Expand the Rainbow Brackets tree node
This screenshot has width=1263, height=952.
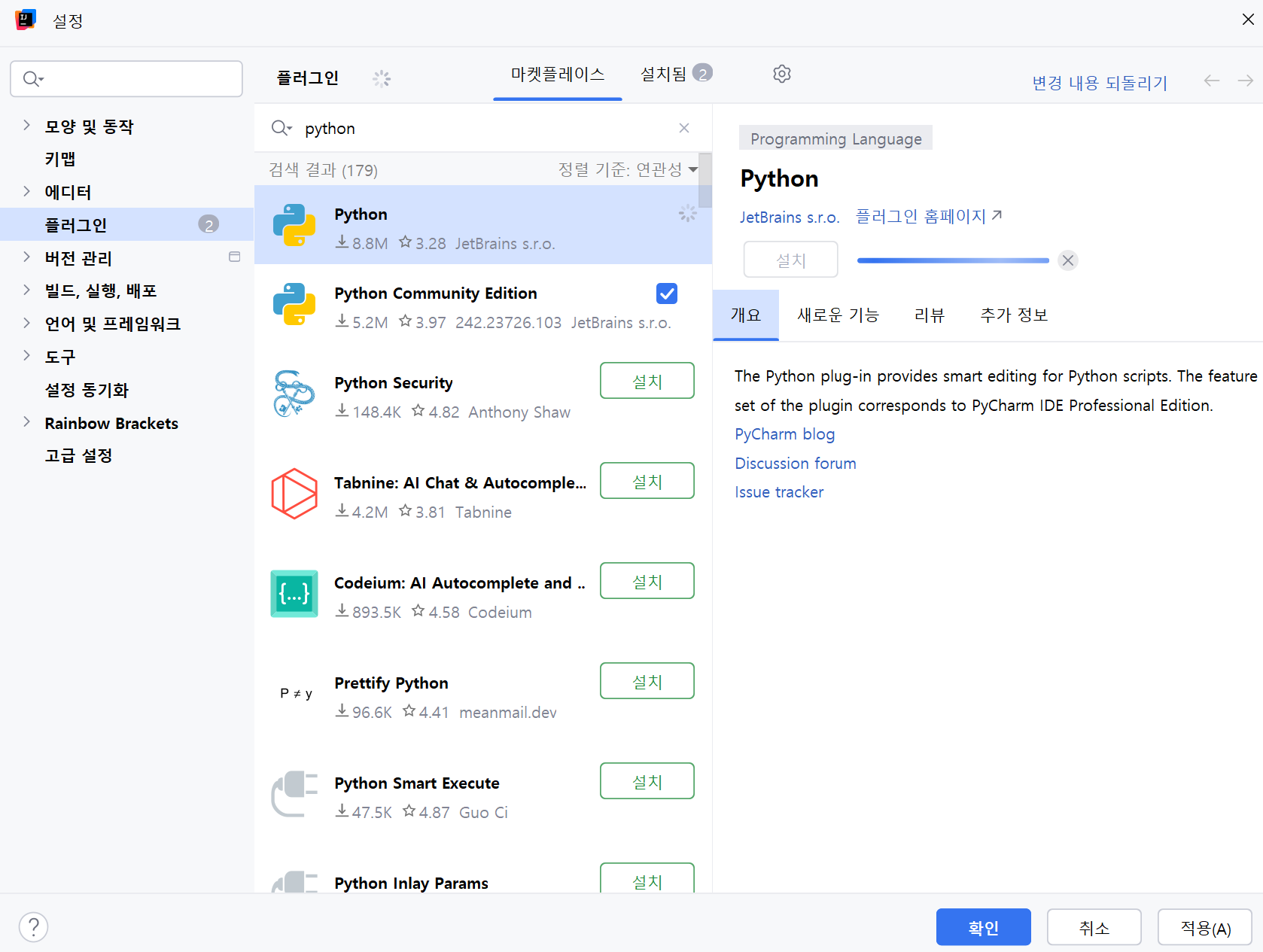pyautogui.click(x=26, y=421)
